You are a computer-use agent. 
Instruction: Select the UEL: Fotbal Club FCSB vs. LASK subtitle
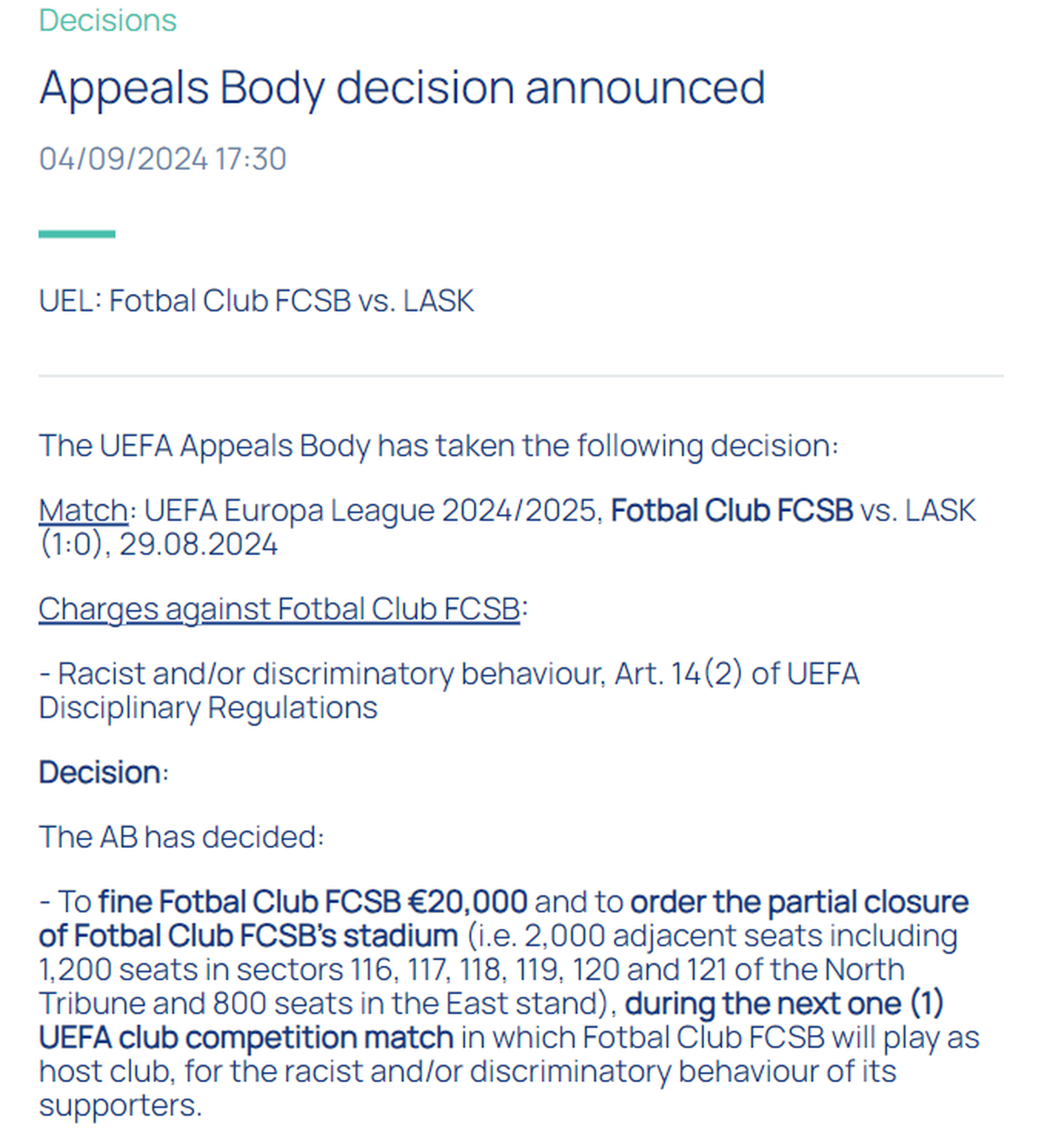tap(257, 301)
